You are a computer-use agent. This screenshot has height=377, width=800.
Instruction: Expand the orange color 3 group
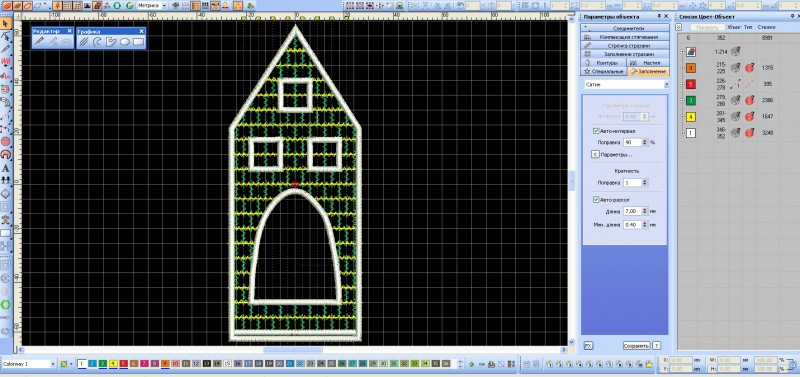click(683, 68)
